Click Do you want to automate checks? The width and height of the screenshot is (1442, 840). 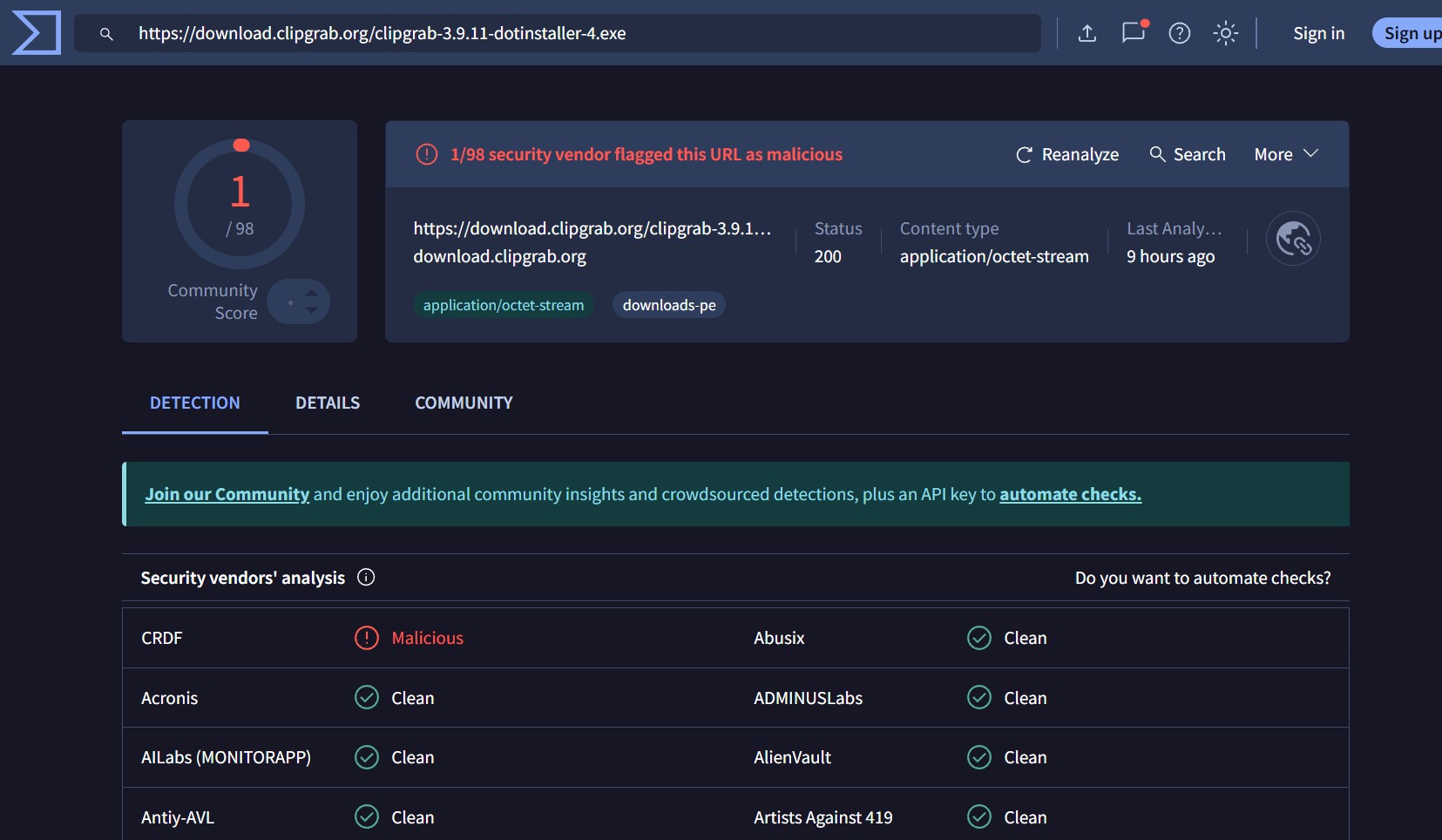(x=1202, y=578)
